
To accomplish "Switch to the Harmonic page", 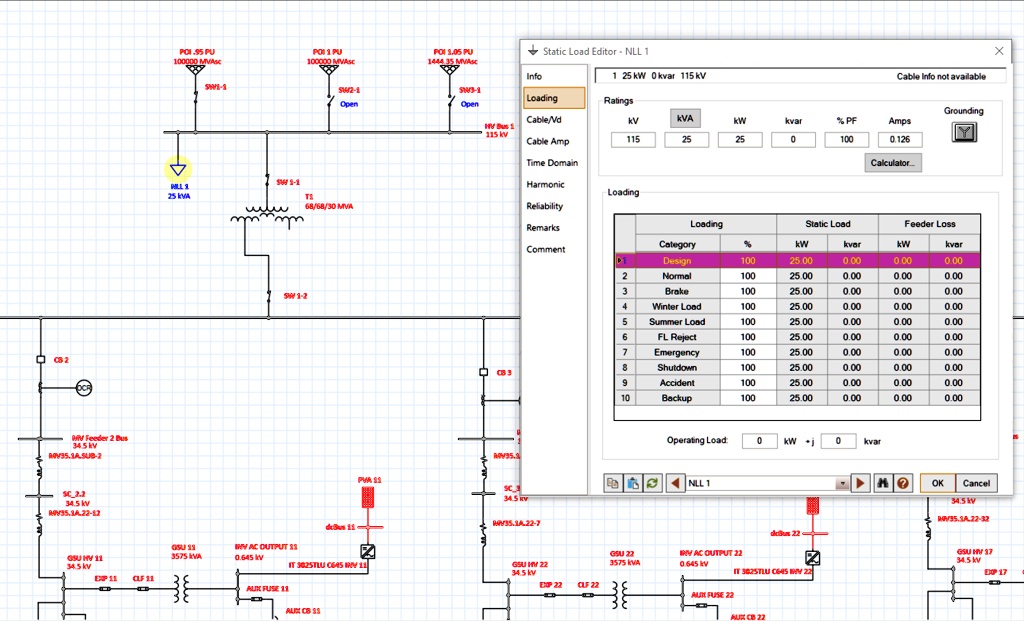I will (x=545, y=184).
